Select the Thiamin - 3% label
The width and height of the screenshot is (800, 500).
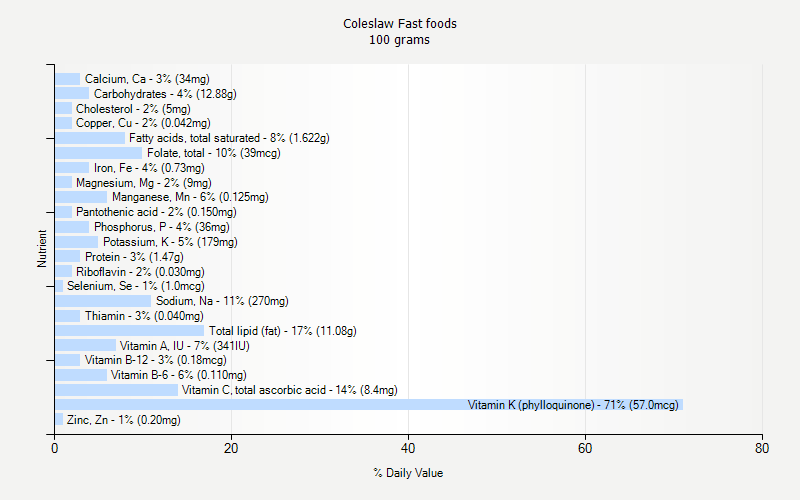tap(144, 316)
